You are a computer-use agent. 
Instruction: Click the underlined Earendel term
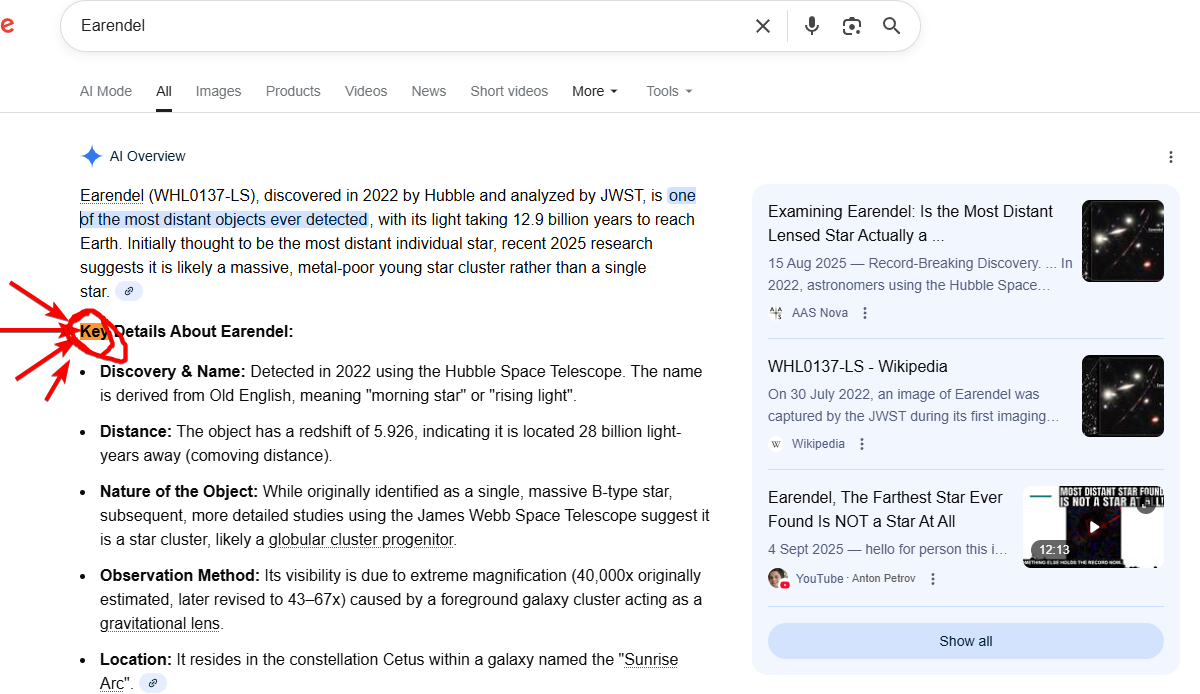[112, 195]
